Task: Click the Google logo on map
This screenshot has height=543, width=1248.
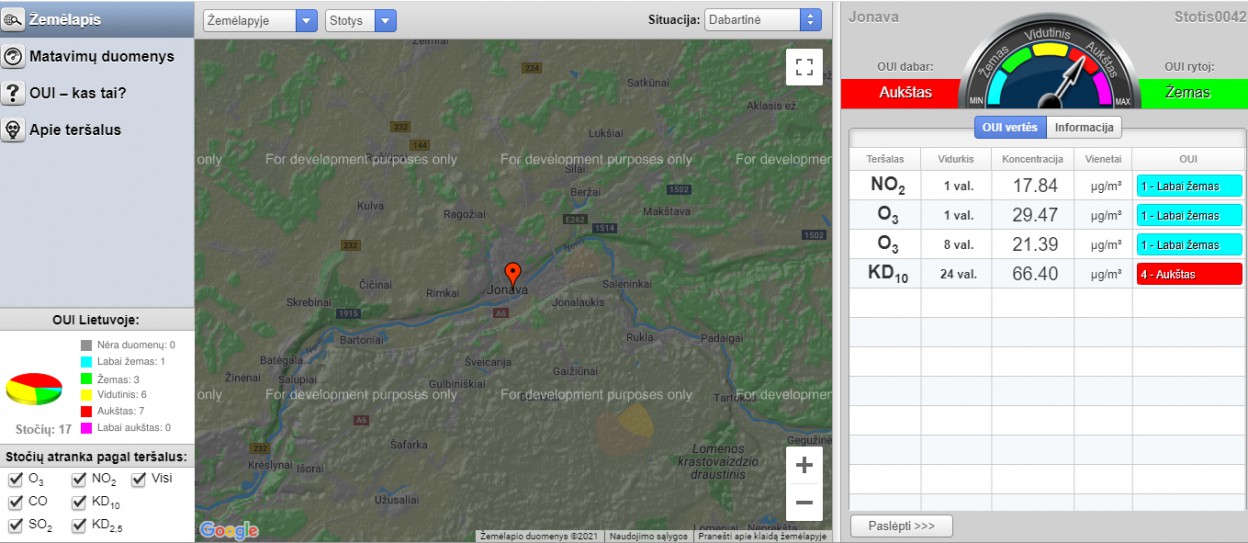Action: [229, 530]
